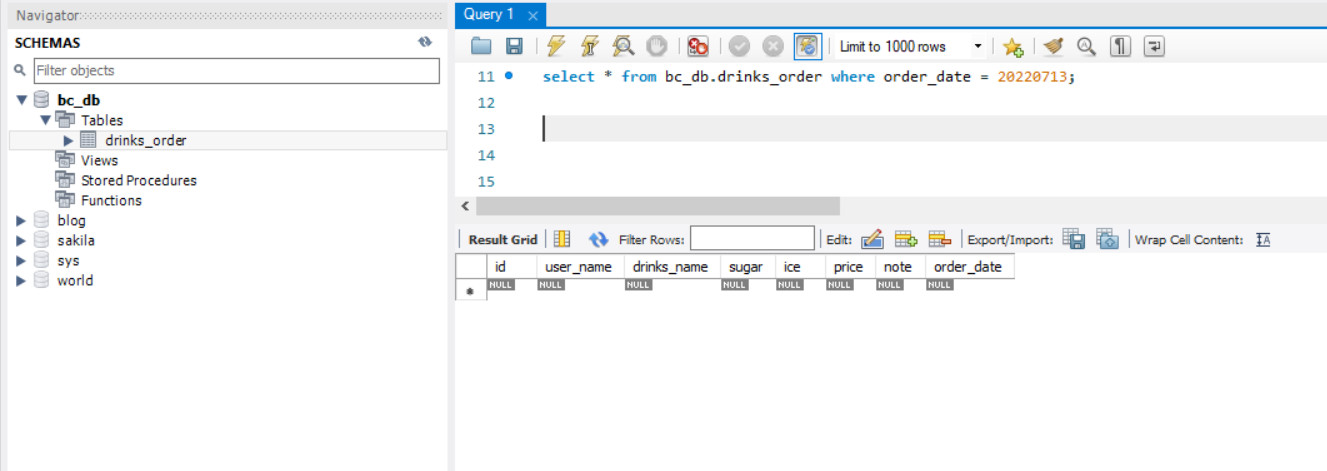This screenshot has width=1327, height=471.
Task: Collapse the bc_db schema
Action: [x=22, y=100]
